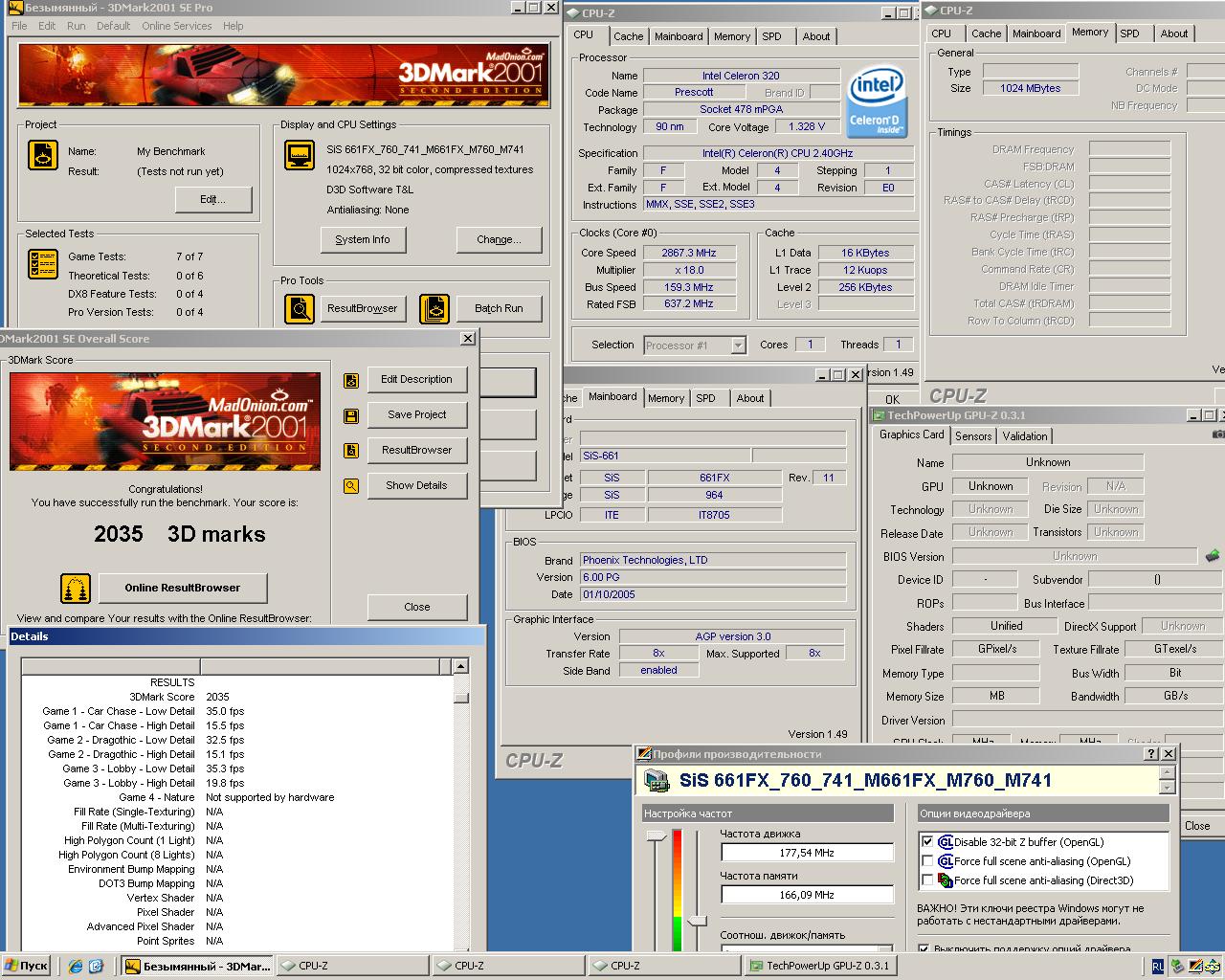Click the Close button in GPU-Z
The height and width of the screenshot is (980, 1225).
point(1197,825)
